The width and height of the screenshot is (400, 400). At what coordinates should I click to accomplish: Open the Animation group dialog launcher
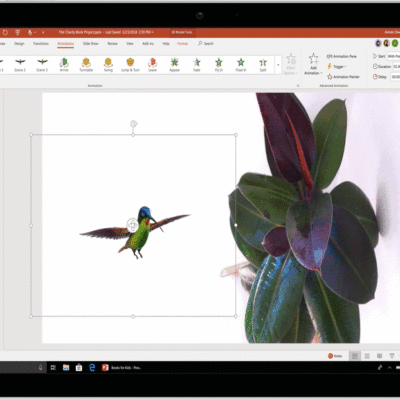(x=298, y=86)
